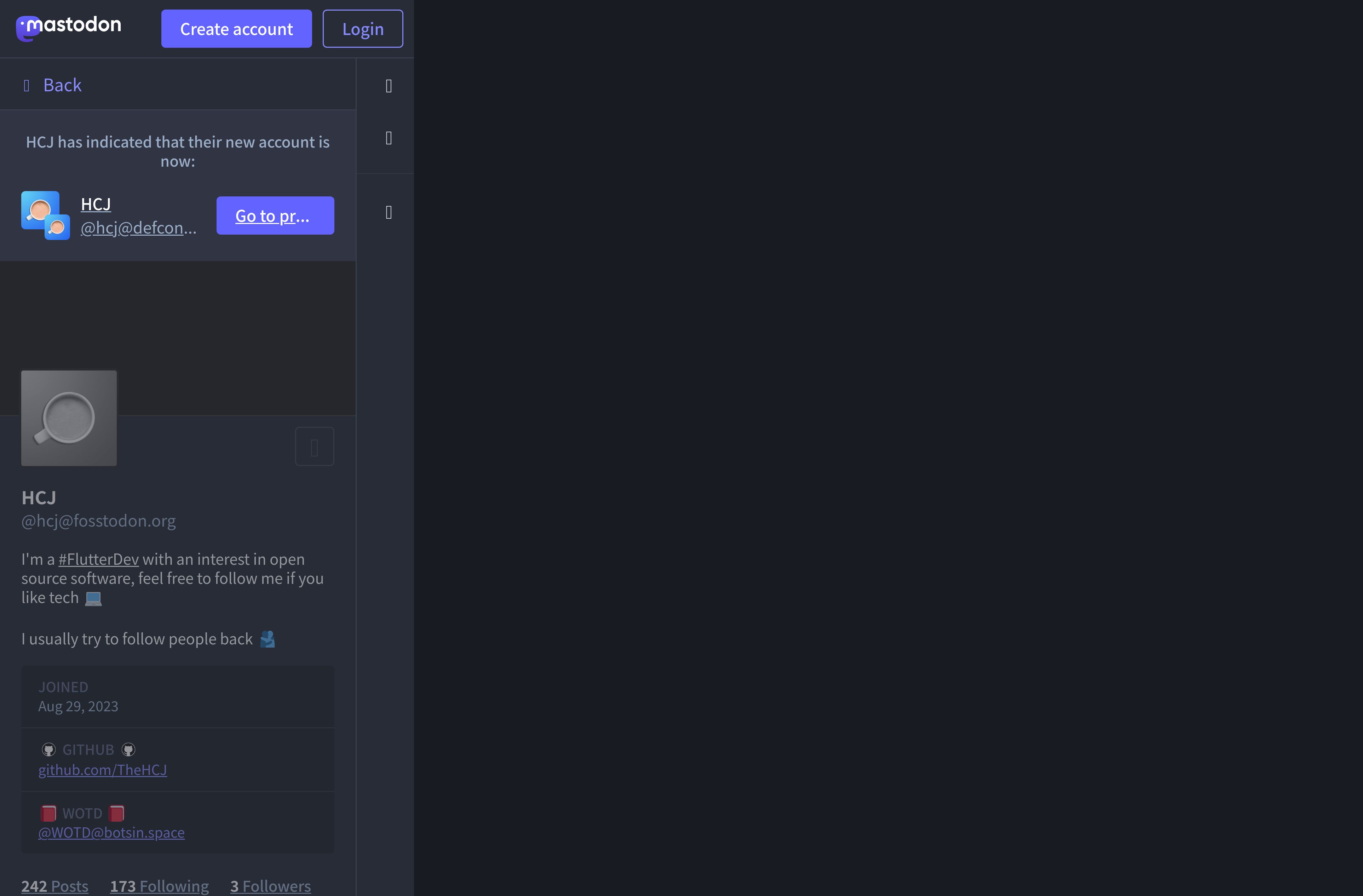Click the third icon in the right navigation column
Image resolution: width=1363 pixels, height=896 pixels.
pos(389,213)
